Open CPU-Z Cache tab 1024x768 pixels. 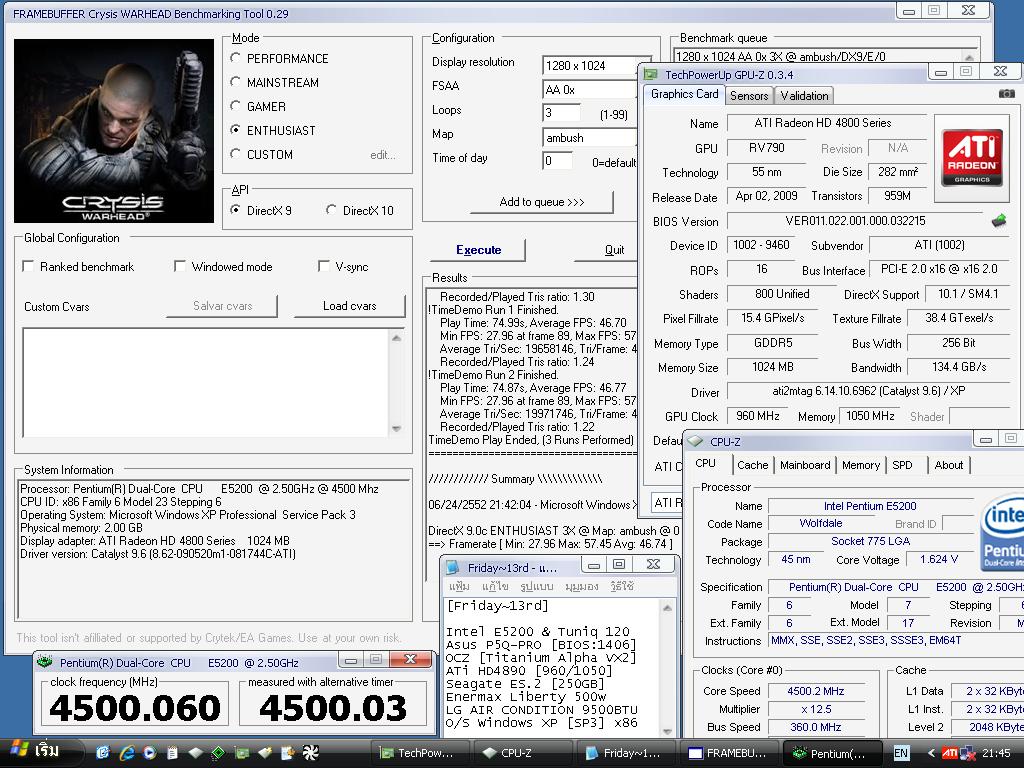coord(752,465)
